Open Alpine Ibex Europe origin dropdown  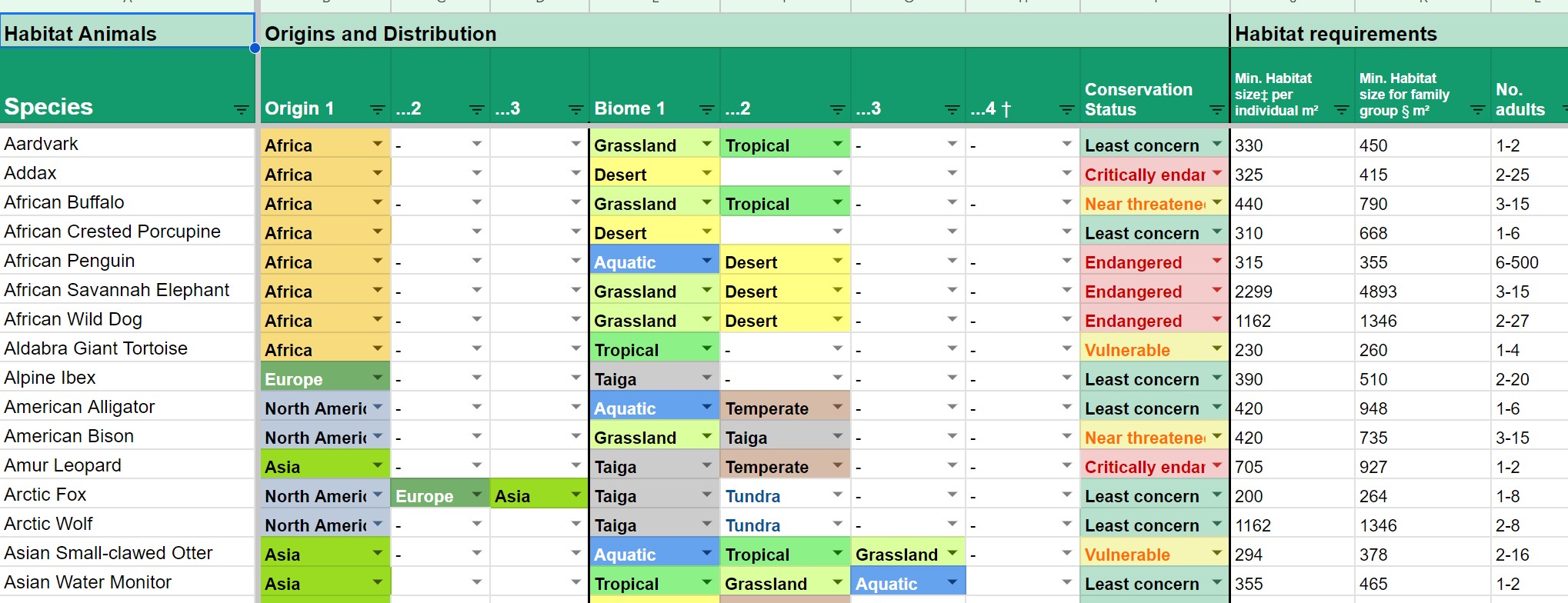pos(378,378)
